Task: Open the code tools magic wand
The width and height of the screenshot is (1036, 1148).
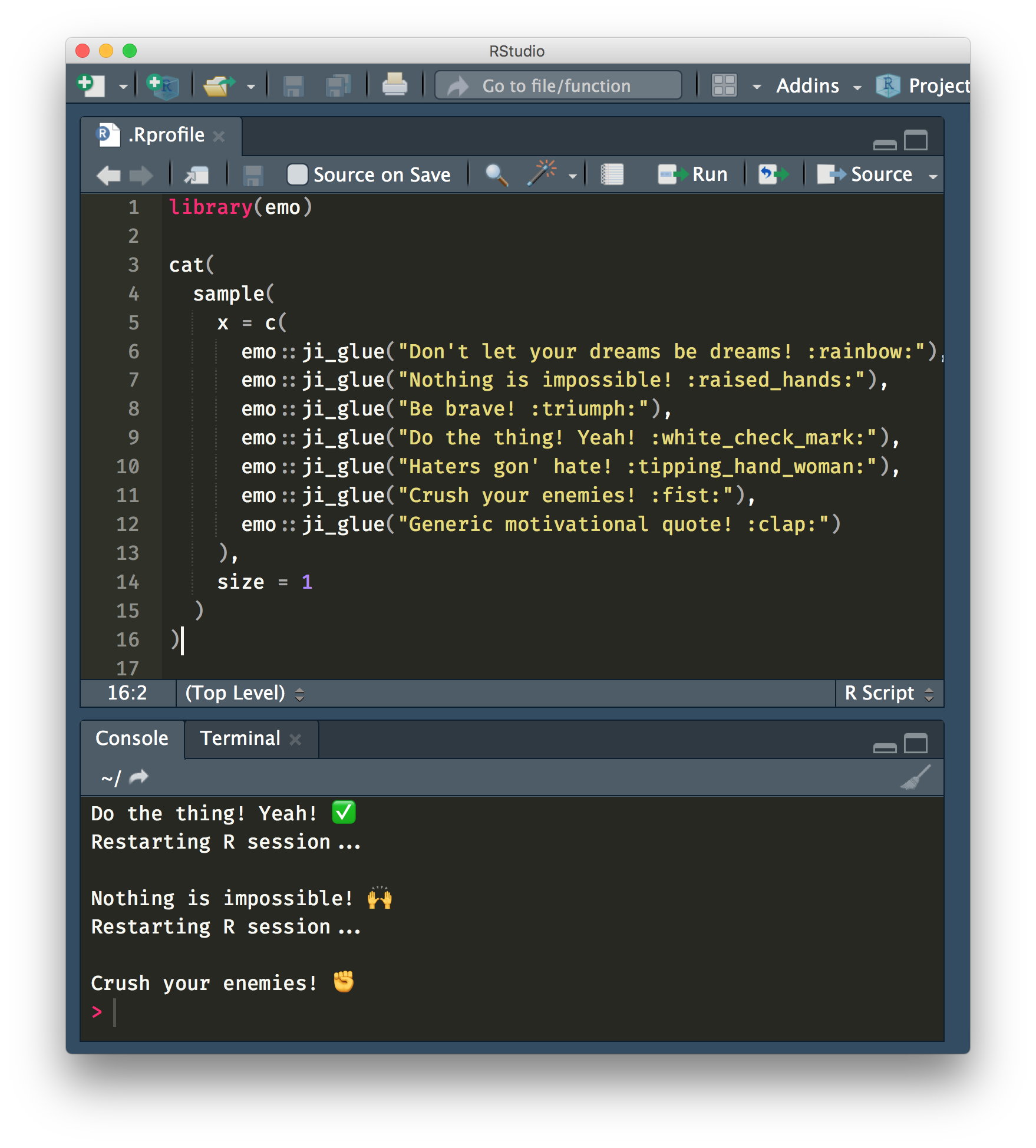Action: [x=543, y=173]
